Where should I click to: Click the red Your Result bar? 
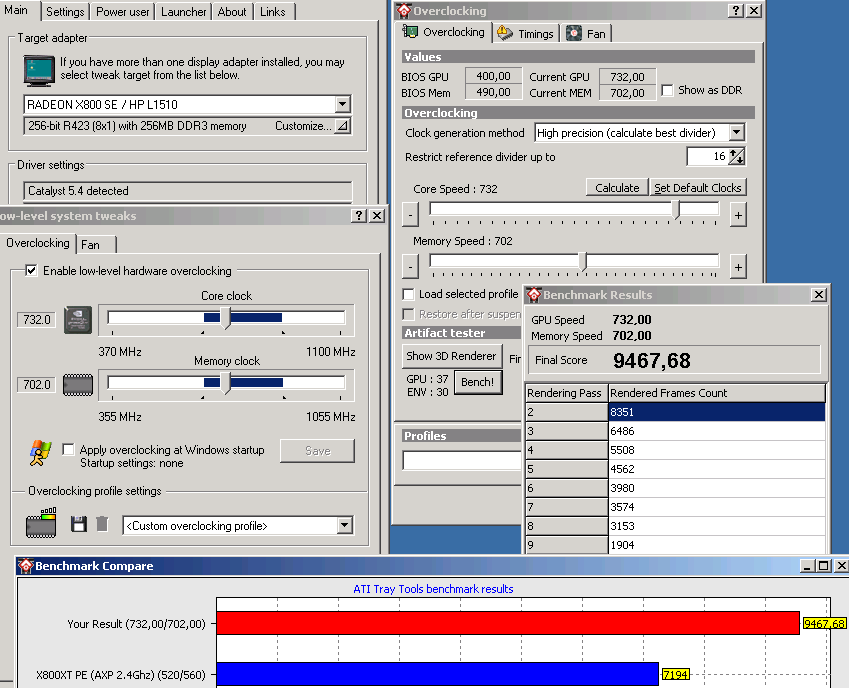(508, 623)
